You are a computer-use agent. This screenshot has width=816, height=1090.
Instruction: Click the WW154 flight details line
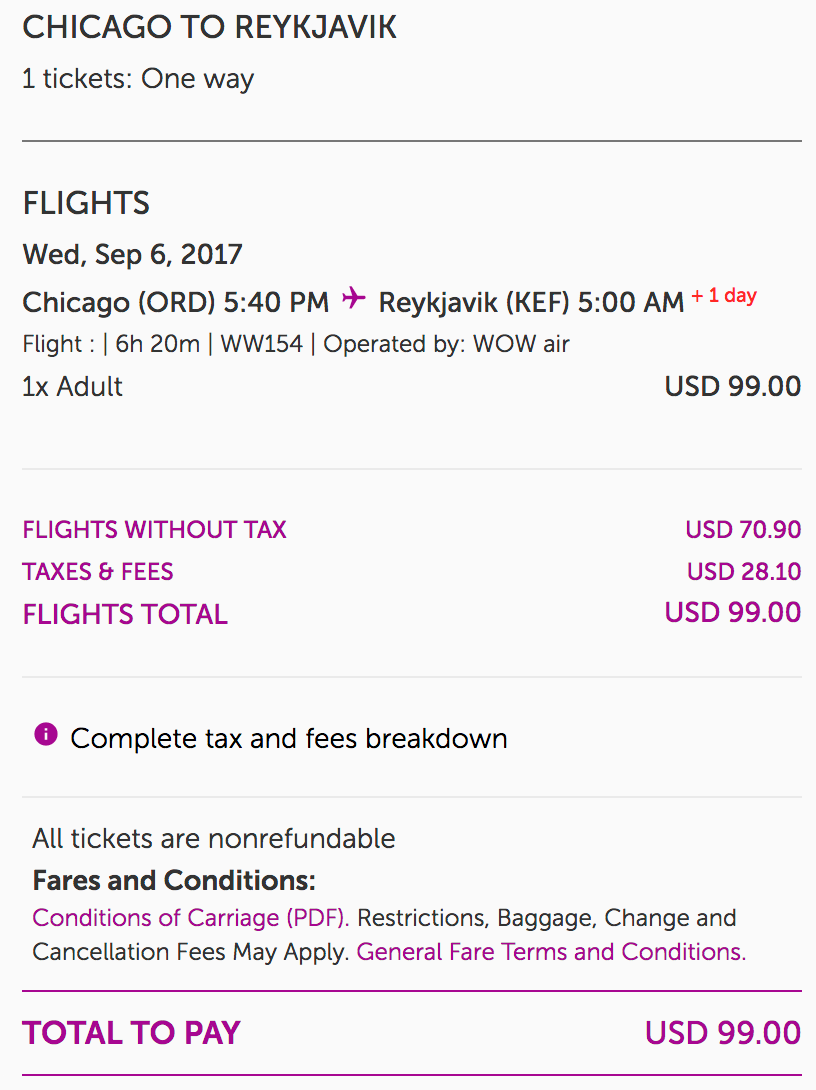[296, 344]
